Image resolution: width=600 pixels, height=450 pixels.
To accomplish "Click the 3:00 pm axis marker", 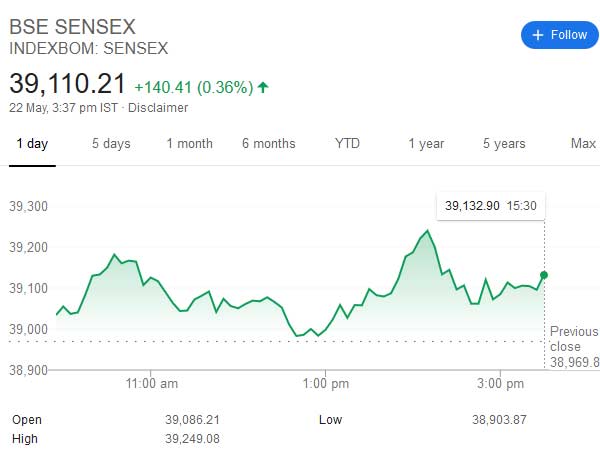I will (x=500, y=383).
